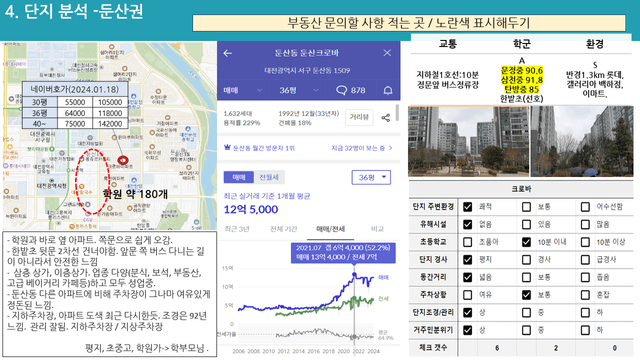Click the highlighted 문정중 90.6 text
Screen dimensions: 640x360
522,71
